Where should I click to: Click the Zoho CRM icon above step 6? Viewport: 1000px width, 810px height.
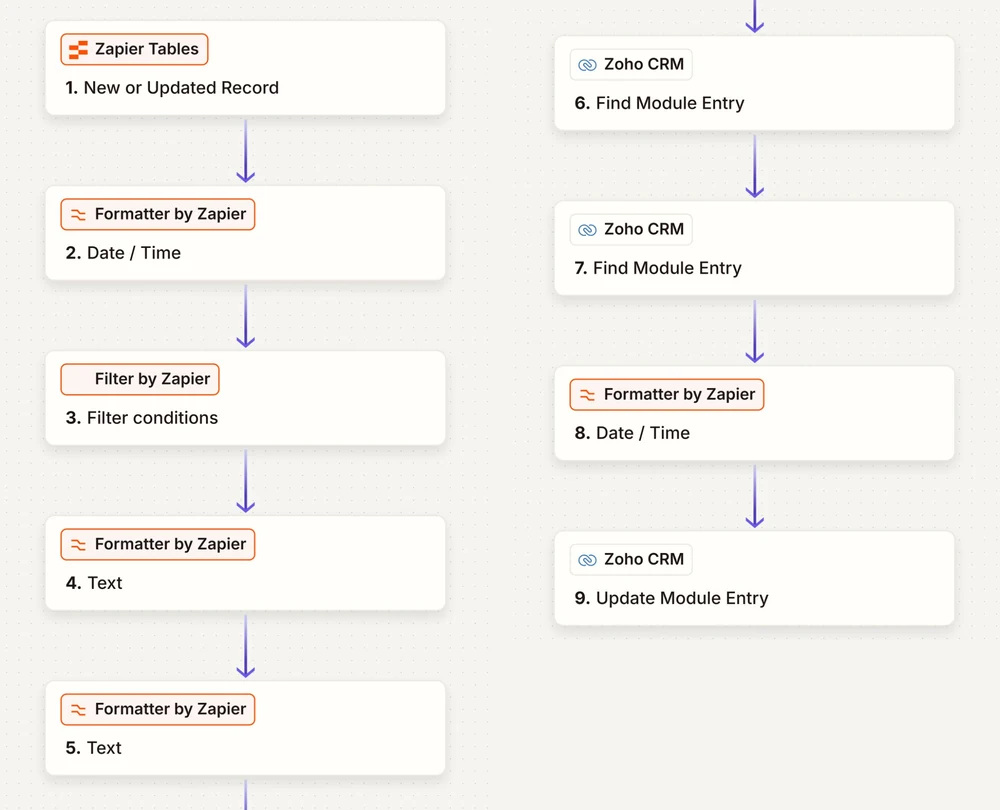click(x=587, y=65)
